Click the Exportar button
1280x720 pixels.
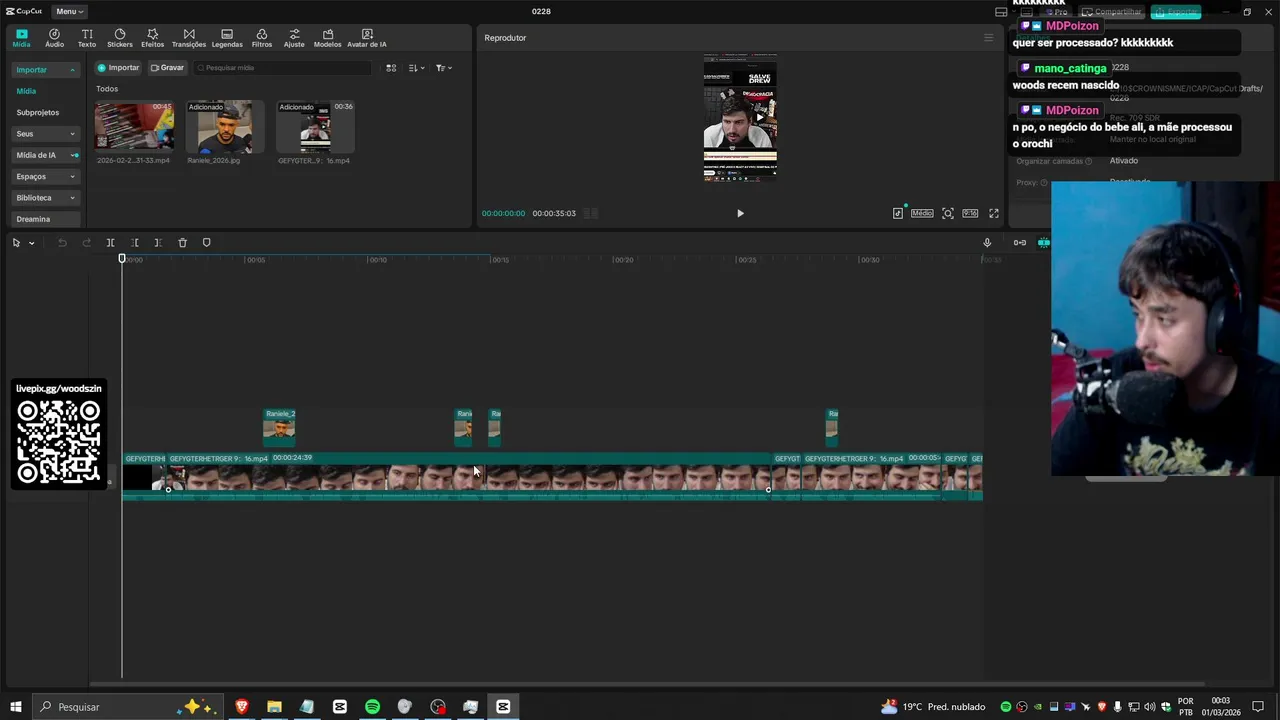tap(1176, 12)
